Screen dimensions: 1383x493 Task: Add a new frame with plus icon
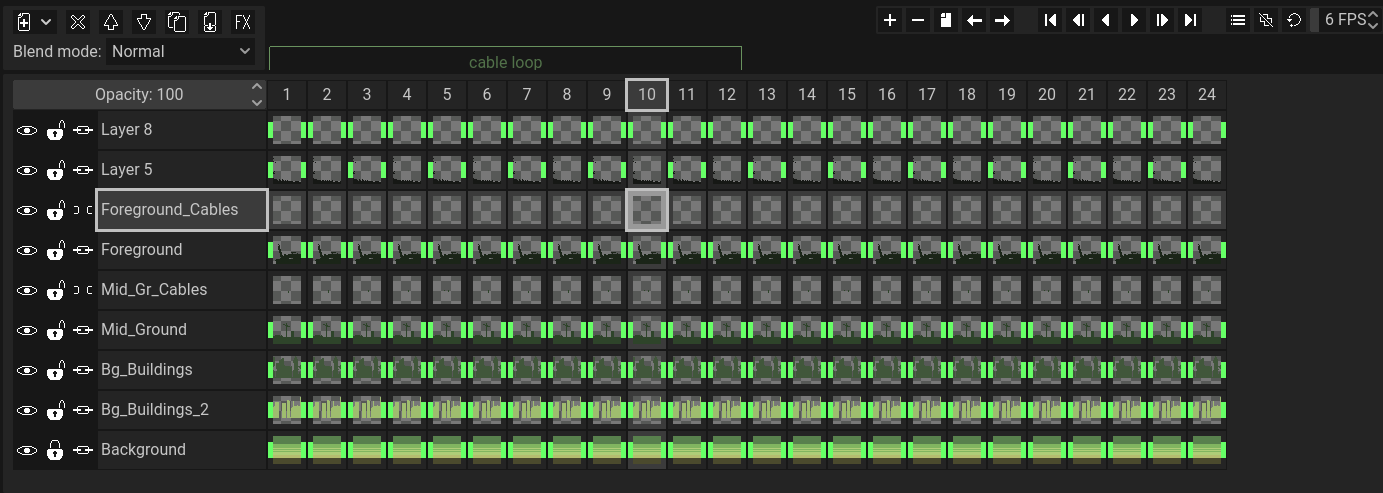coord(889,20)
